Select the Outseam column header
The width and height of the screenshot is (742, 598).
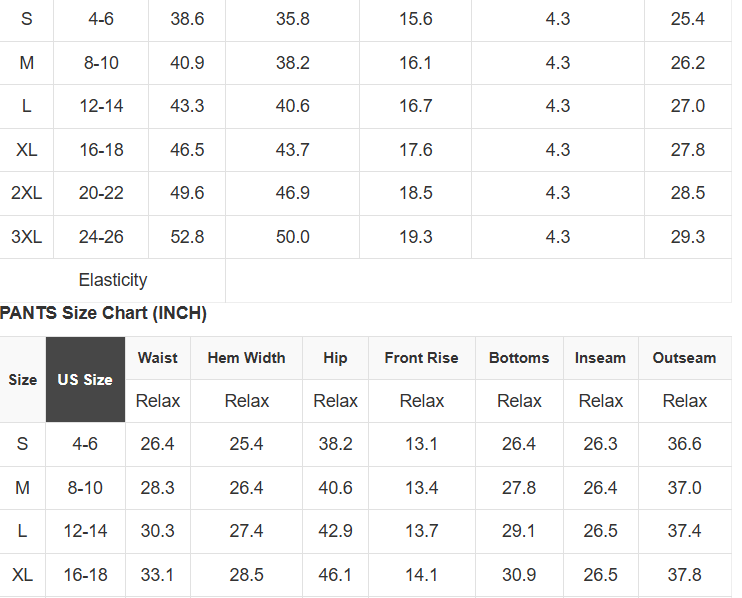(685, 358)
